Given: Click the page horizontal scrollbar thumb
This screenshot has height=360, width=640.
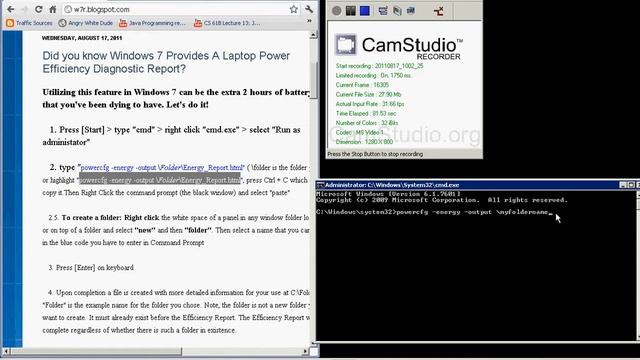Looking at the screenshot, I should point(96,351).
